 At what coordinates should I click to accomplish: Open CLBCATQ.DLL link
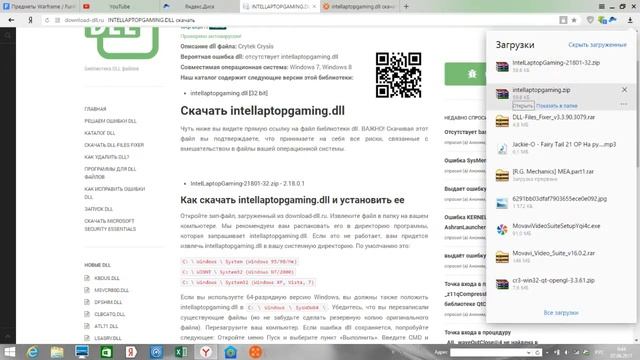(x=110, y=314)
